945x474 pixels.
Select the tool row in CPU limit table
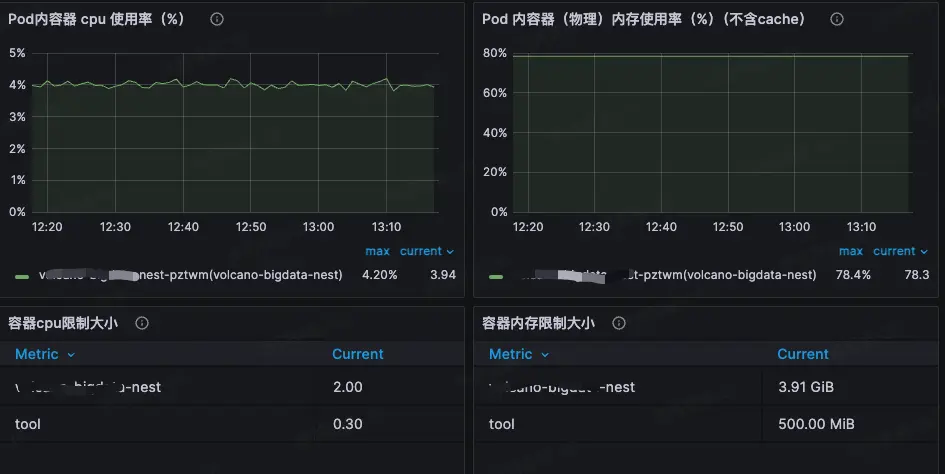click(27, 424)
